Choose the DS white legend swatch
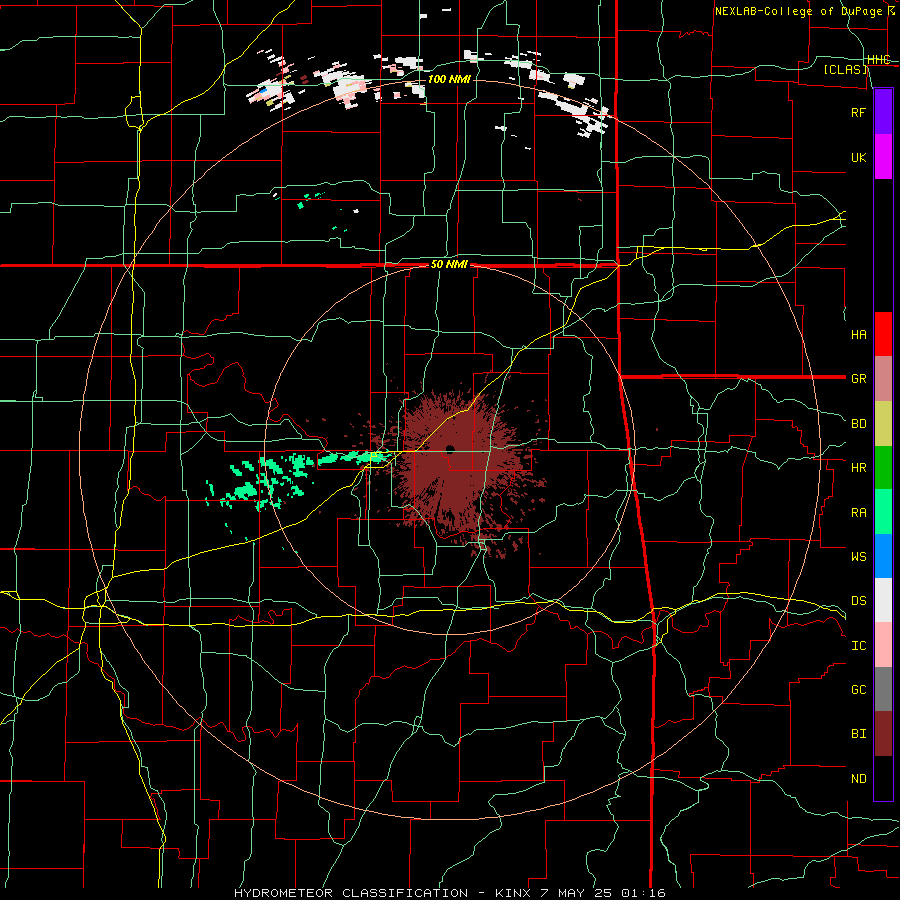900x900 pixels. pyautogui.click(x=883, y=600)
